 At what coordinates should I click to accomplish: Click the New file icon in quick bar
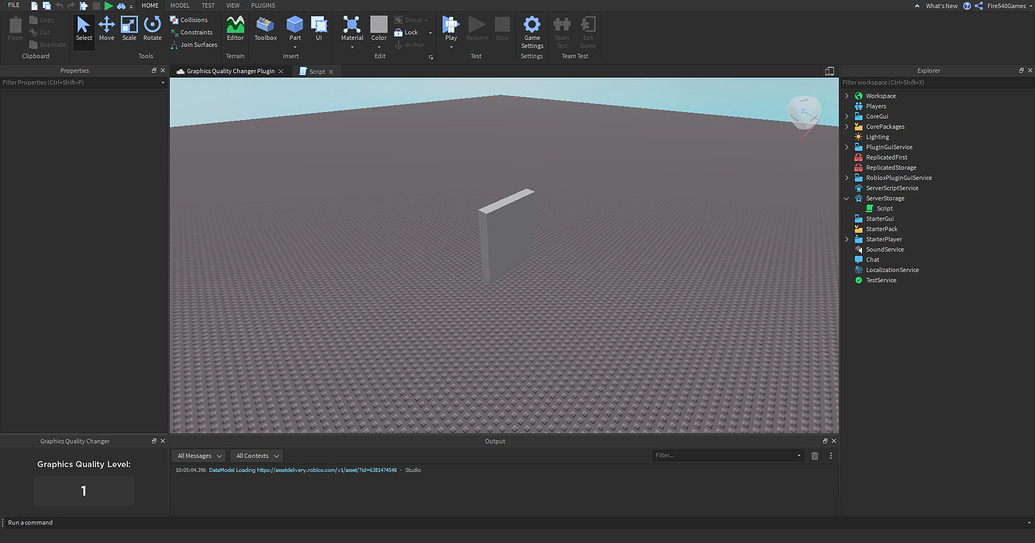(x=34, y=5)
